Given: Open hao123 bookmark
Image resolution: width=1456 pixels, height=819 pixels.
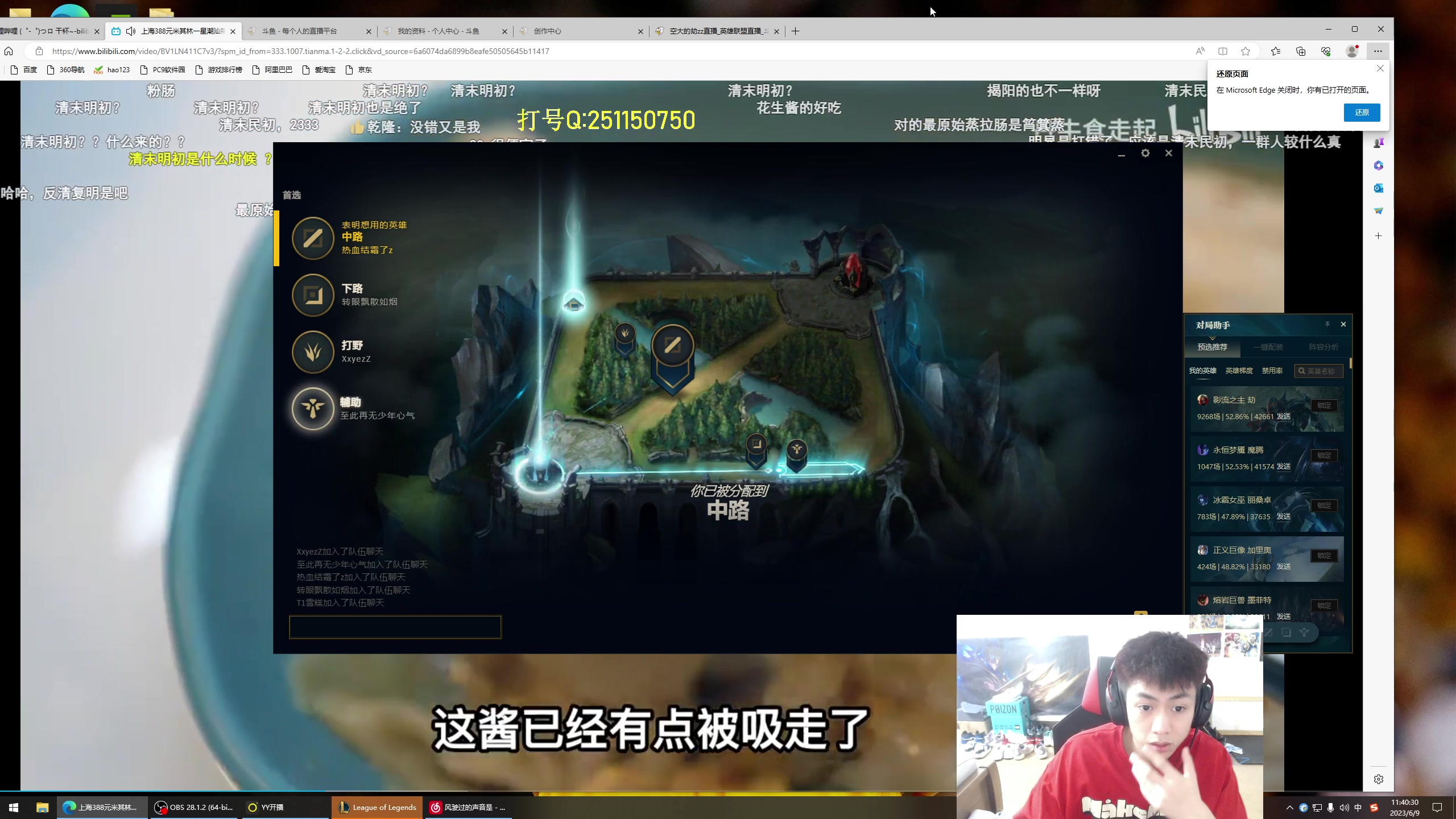Looking at the screenshot, I should [112, 70].
